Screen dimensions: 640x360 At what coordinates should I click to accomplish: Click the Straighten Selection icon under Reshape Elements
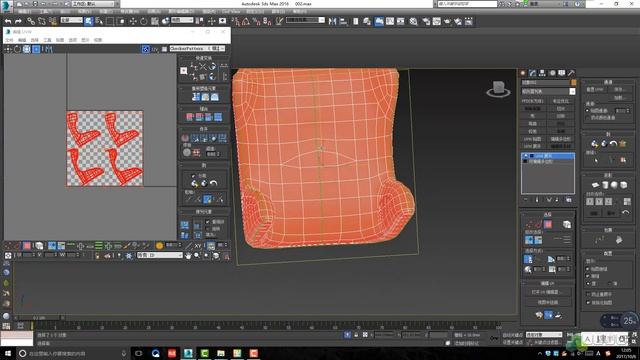coord(196,97)
